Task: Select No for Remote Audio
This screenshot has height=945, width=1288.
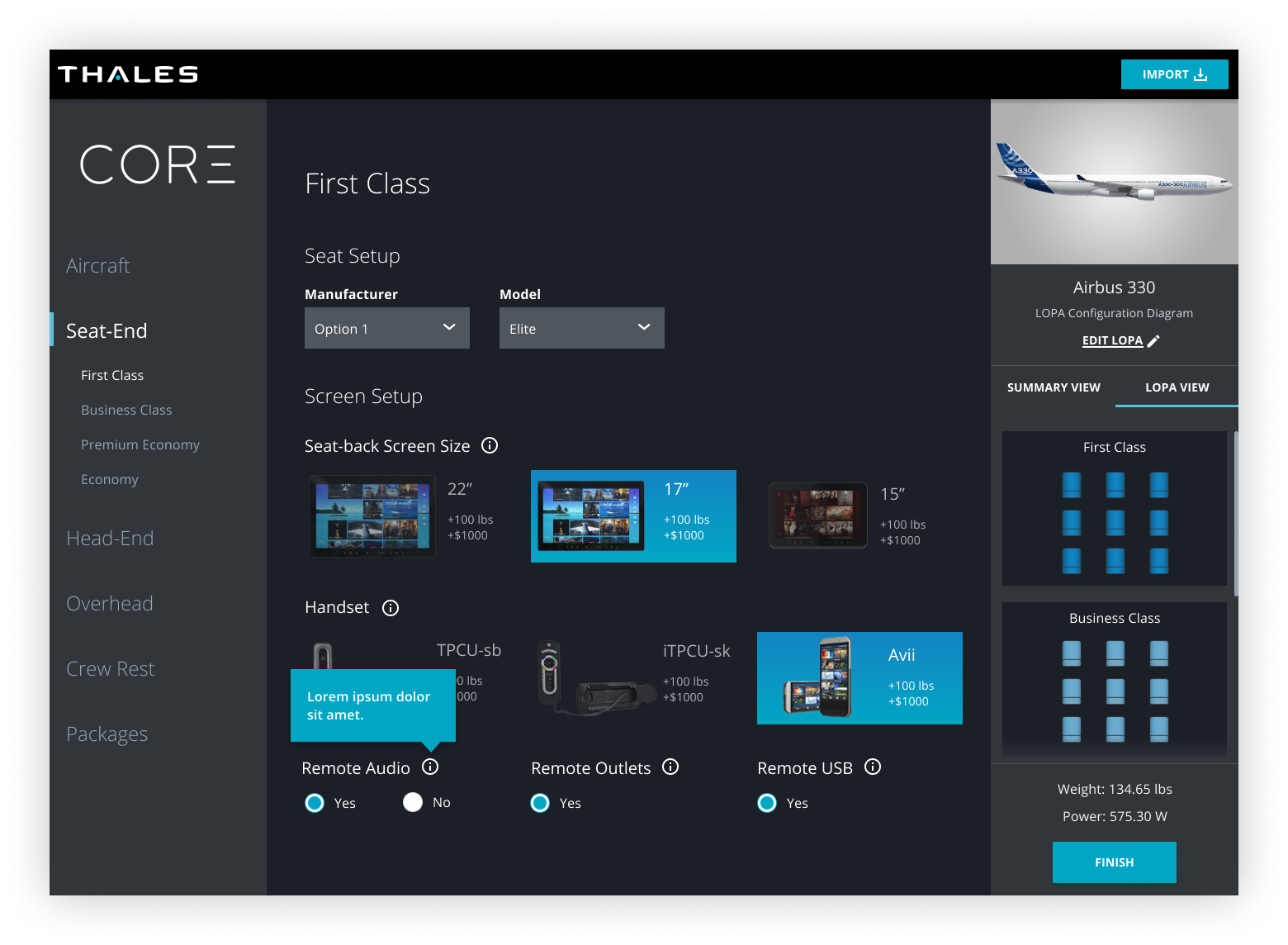Action: (x=413, y=802)
